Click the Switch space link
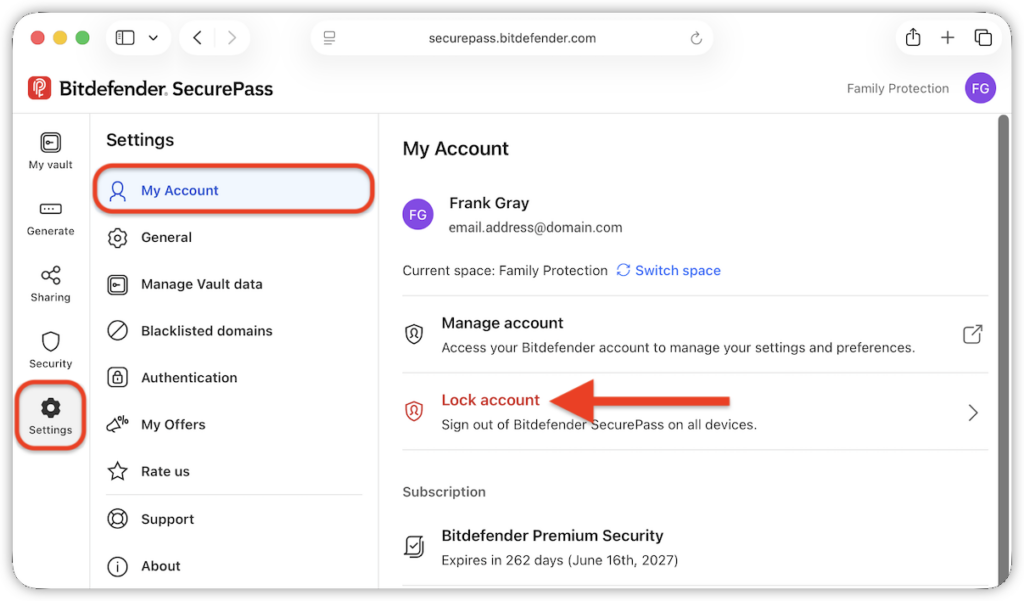Screen dimensions: 1024x601 pos(669,270)
